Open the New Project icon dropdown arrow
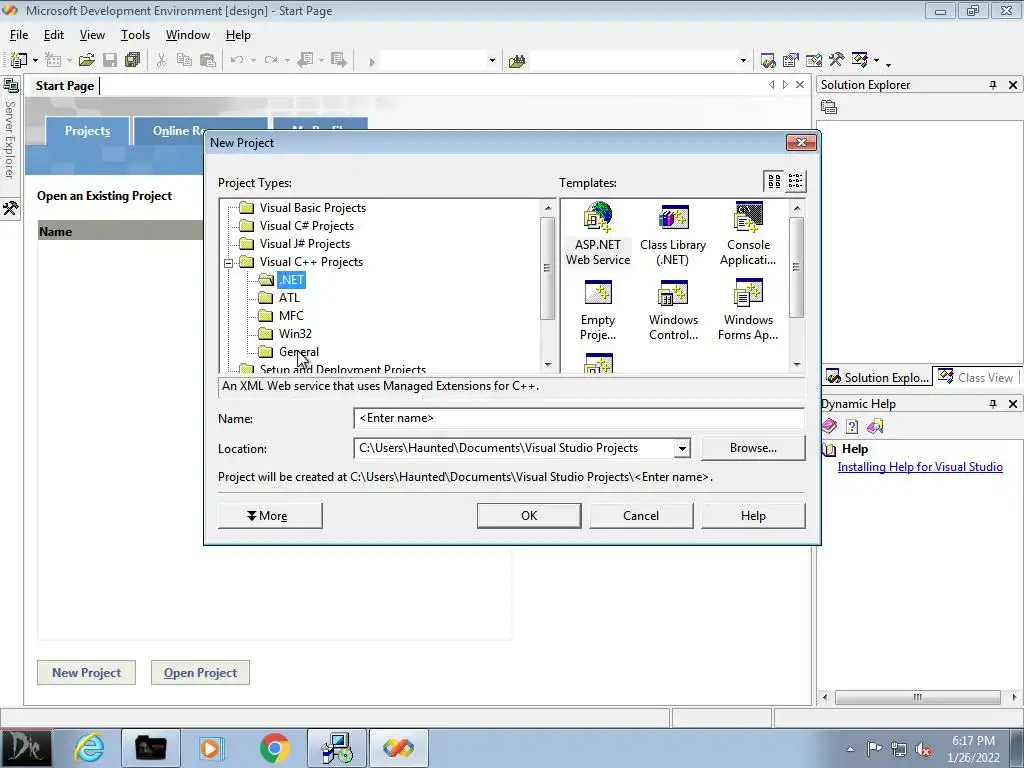The height and width of the screenshot is (768, 1024). (x=35, y=61)
